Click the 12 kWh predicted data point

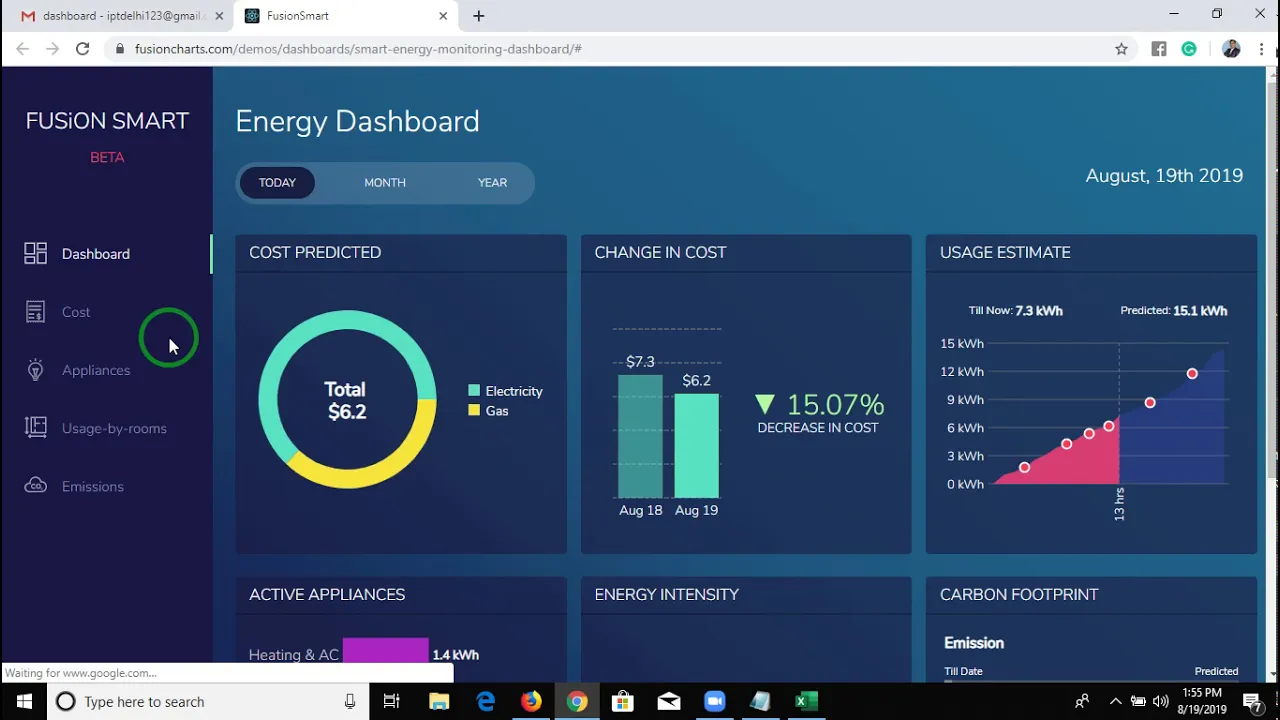point(1192,373)
